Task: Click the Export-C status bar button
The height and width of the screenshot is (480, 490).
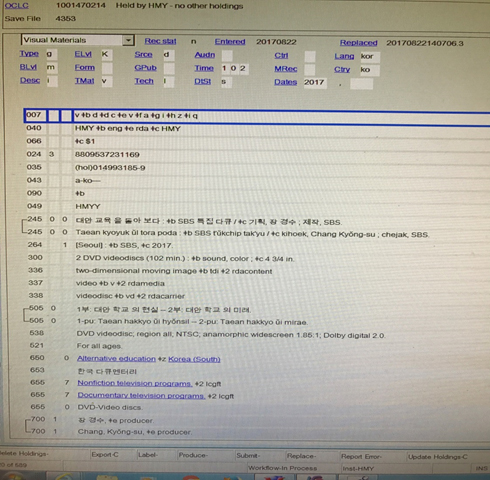Action: [x=105, y=455]
